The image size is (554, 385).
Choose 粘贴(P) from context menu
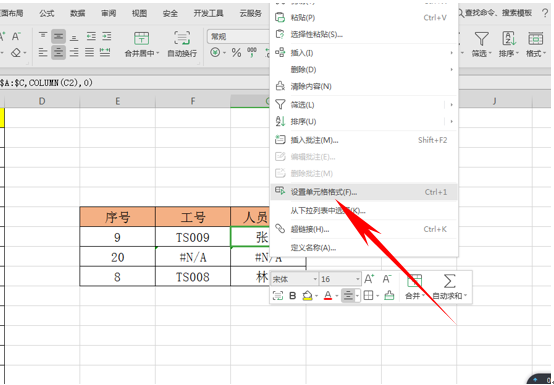click(x=364, y=17)
